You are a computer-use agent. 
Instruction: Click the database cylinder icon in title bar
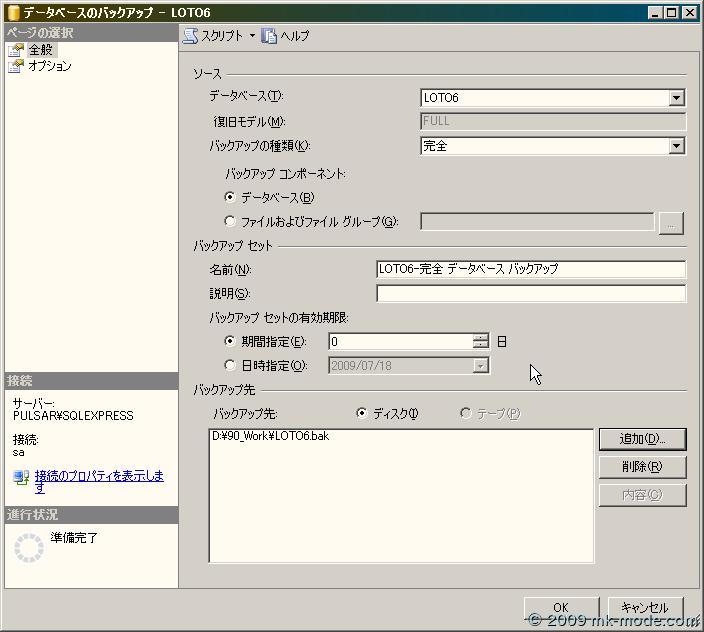click(x=13, y=13)
